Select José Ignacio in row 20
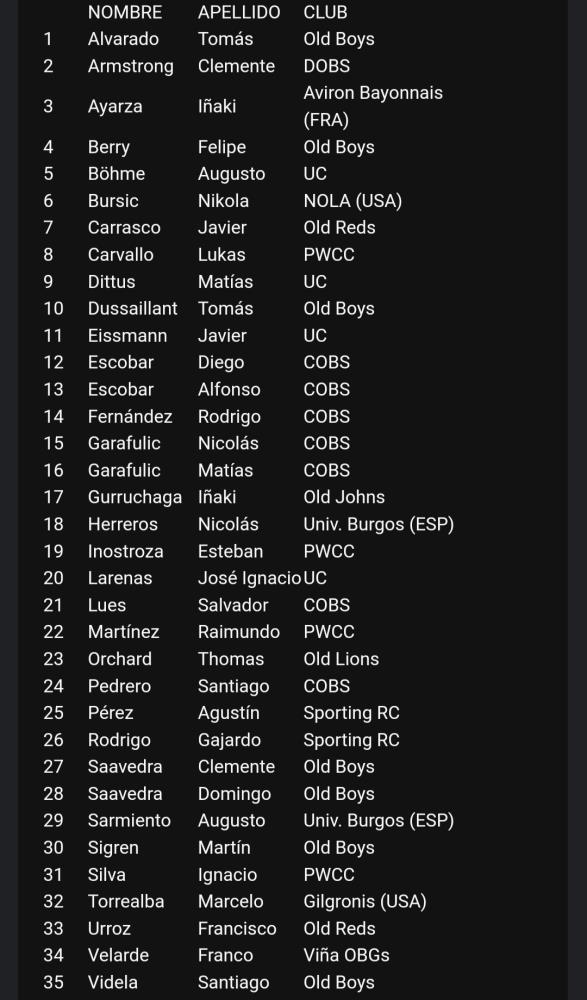The image size is (587, 1000). (249, 578)
